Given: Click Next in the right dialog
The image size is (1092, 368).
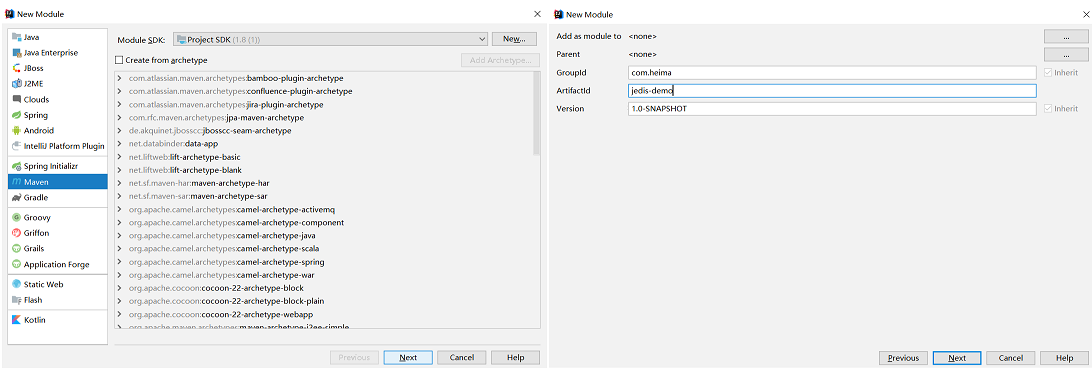Looking at the screenshot, I should [x=958, y=358].
